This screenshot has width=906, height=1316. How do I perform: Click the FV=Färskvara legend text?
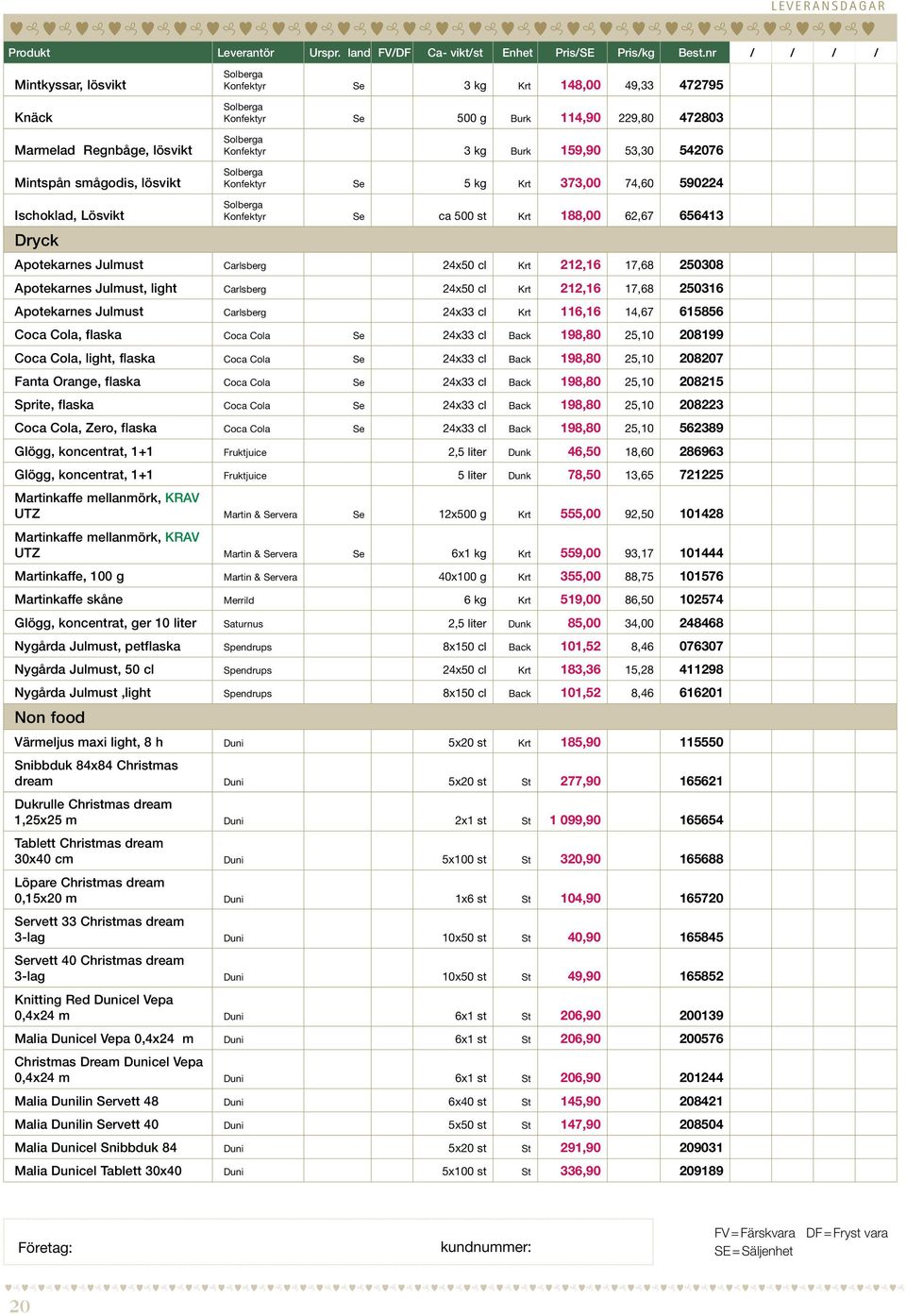[x=755, y=1233]
